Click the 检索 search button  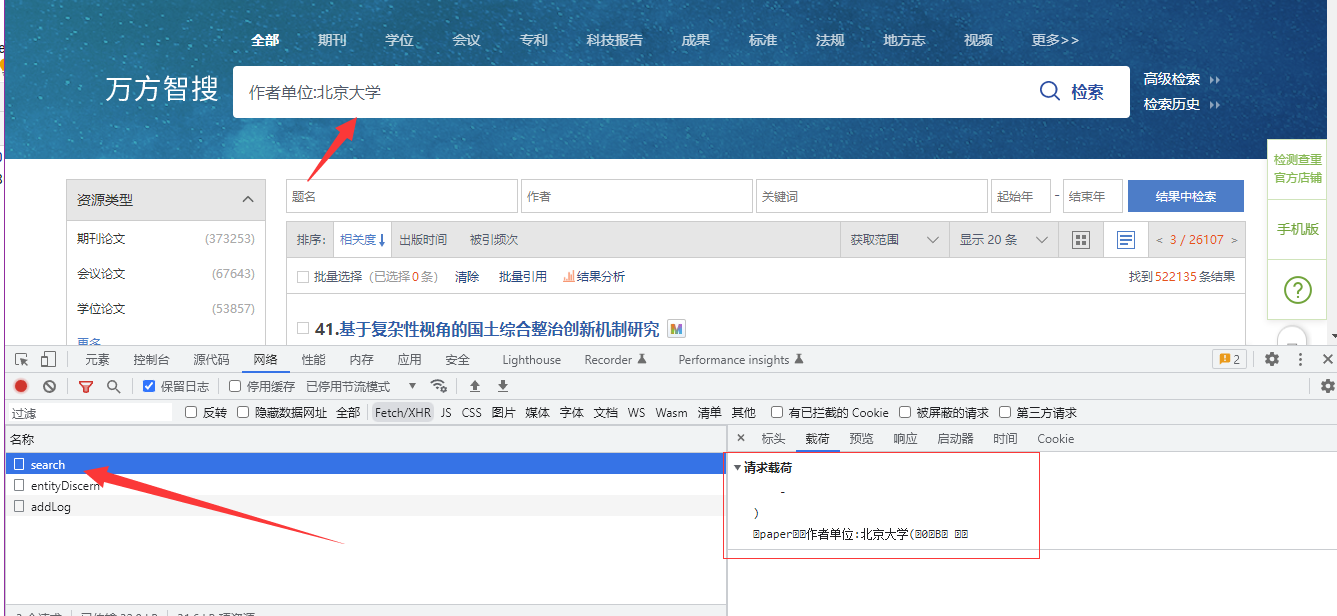[1087, 92]
